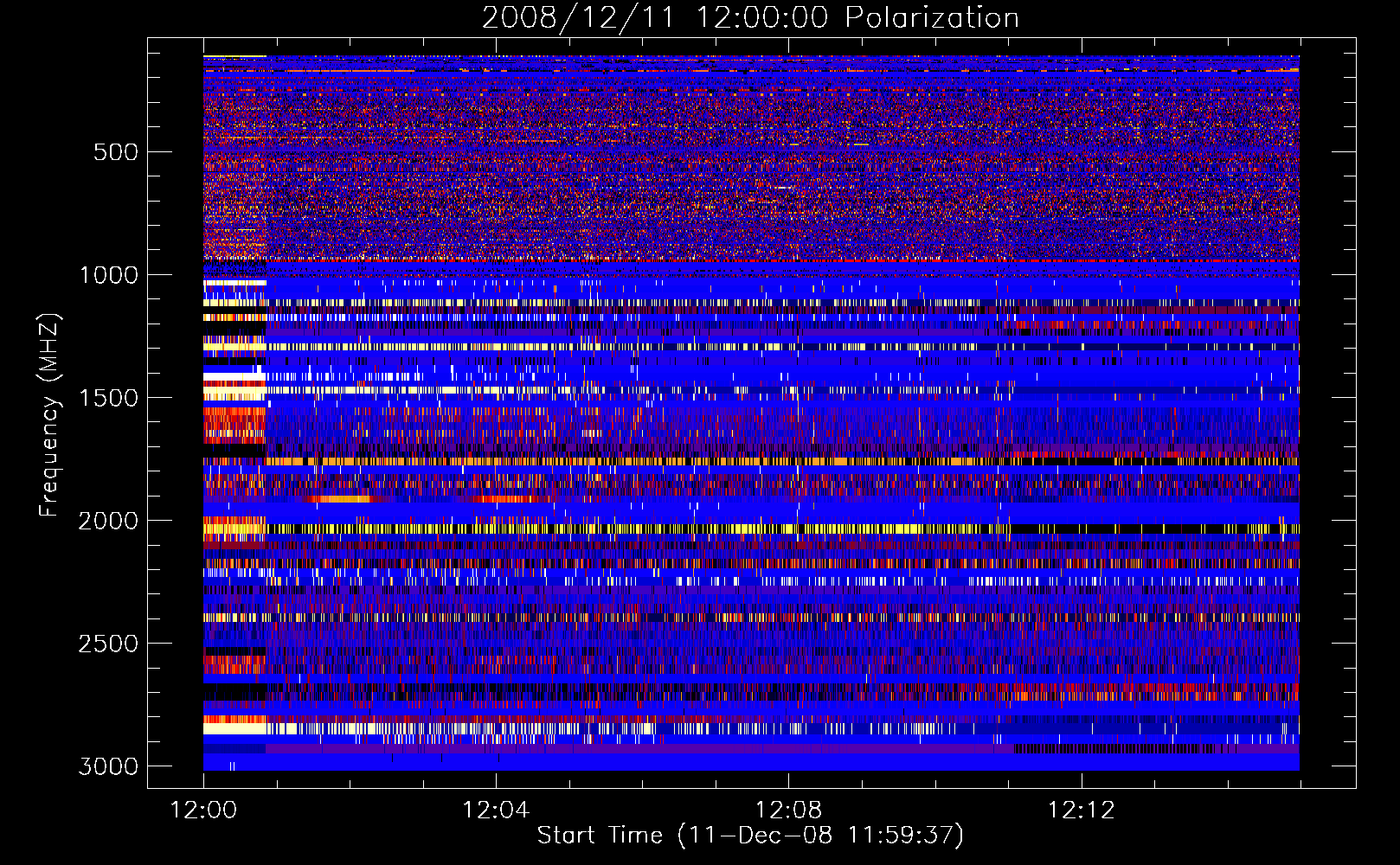Click the 'Start Time (11-Dec-08 11:59:37)' label
1400x865 pixels.
pyautogui.click(x=750, y=836)
